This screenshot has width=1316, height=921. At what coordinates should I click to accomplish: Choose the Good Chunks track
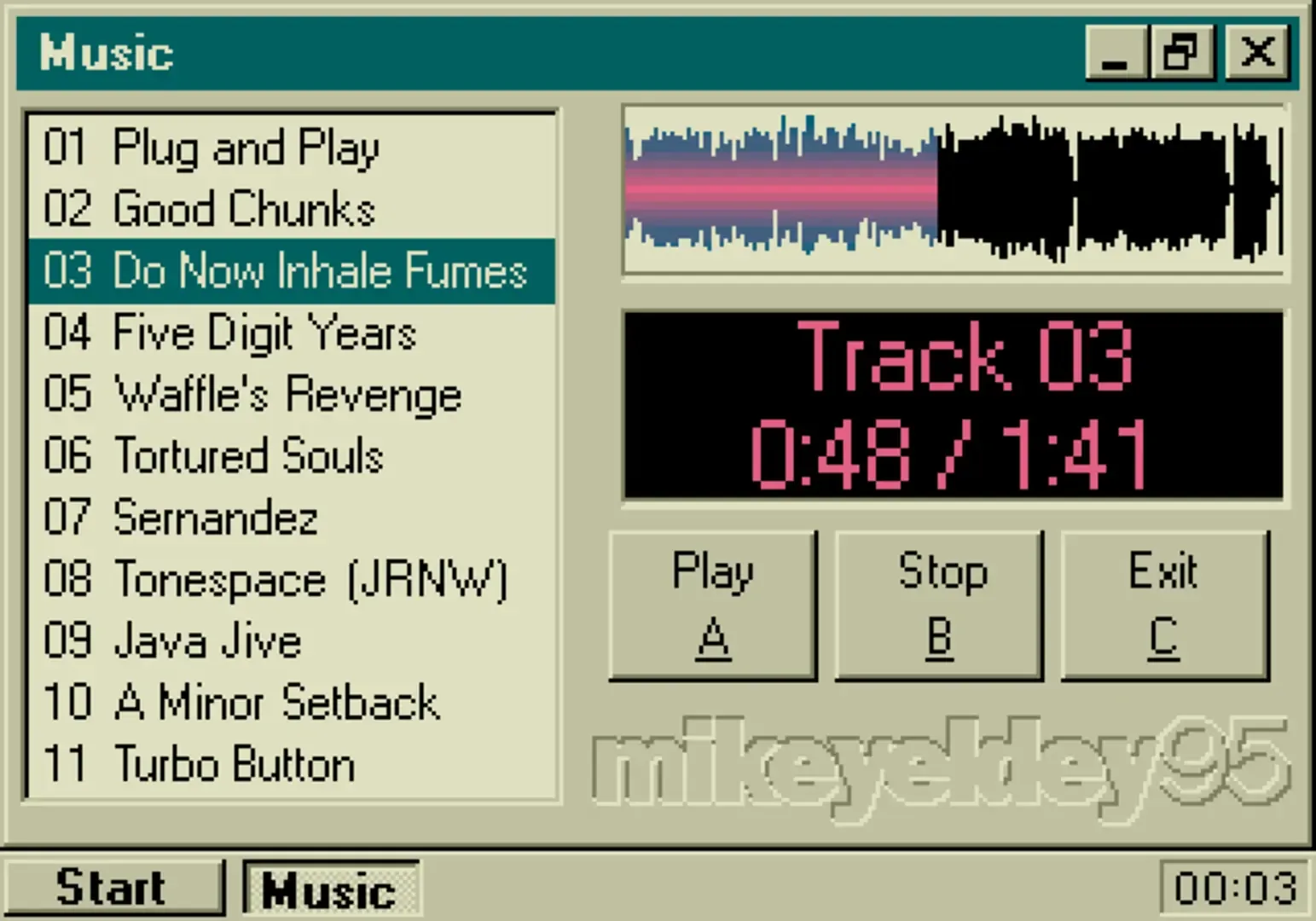click(209, 209)
